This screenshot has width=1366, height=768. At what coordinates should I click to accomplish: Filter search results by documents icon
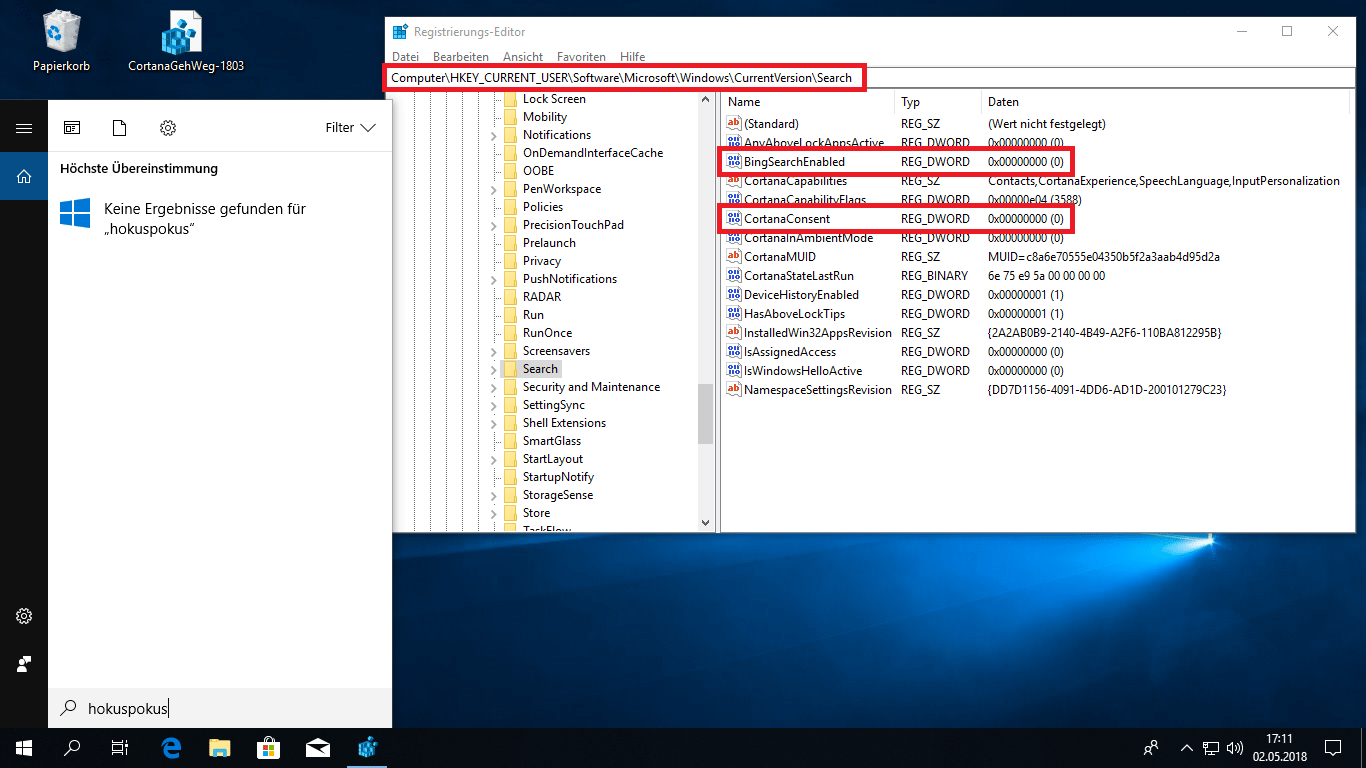[120, 128]
